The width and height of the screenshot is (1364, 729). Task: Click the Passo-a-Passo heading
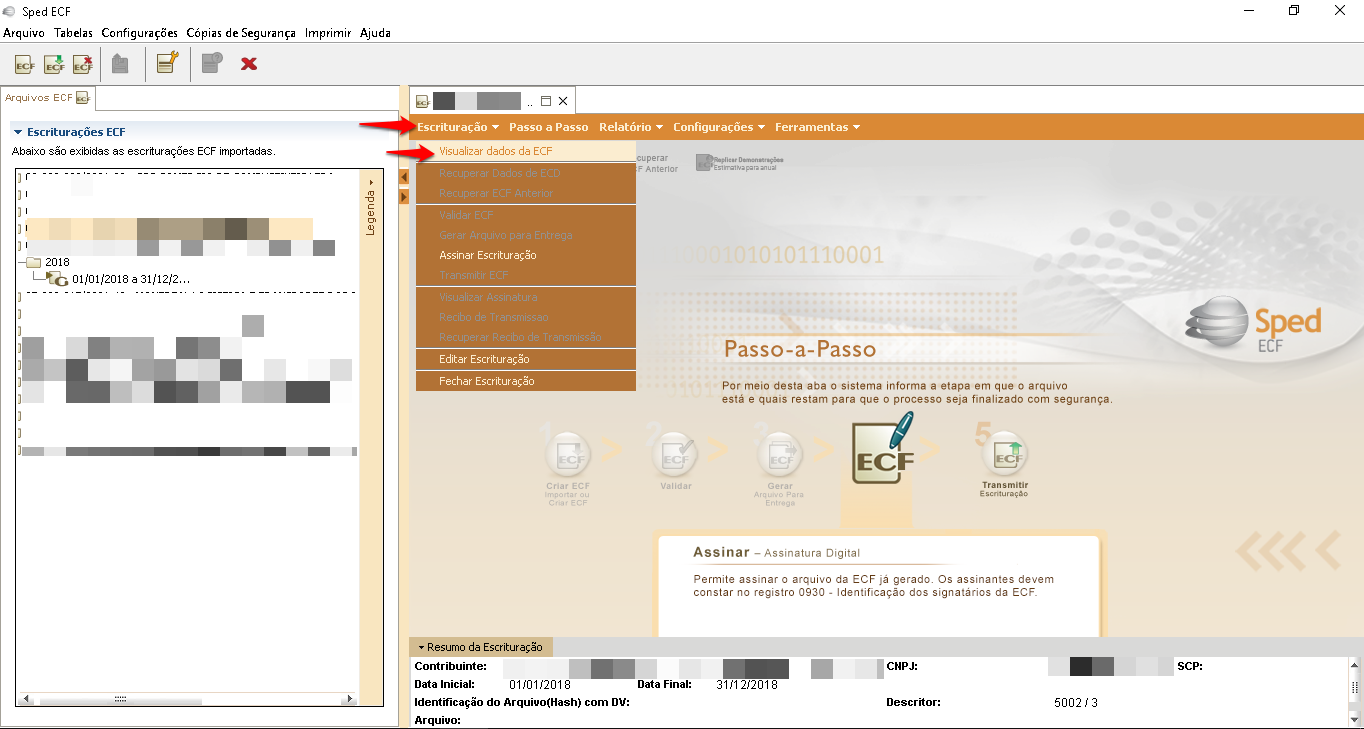click(800, 350)
